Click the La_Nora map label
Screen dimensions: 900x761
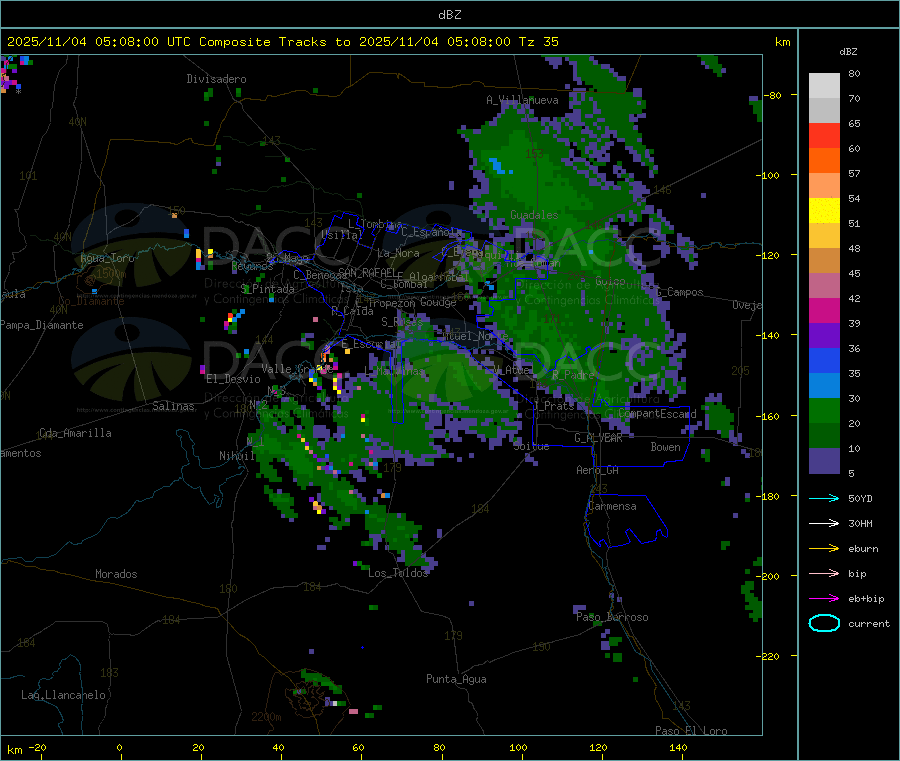click(x=398, y=253)
